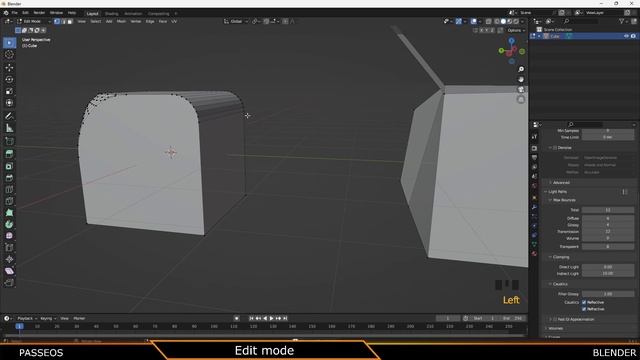Select the Select Box tool
The width and height of the screenshot is (640, 360).
coord(9,43)
